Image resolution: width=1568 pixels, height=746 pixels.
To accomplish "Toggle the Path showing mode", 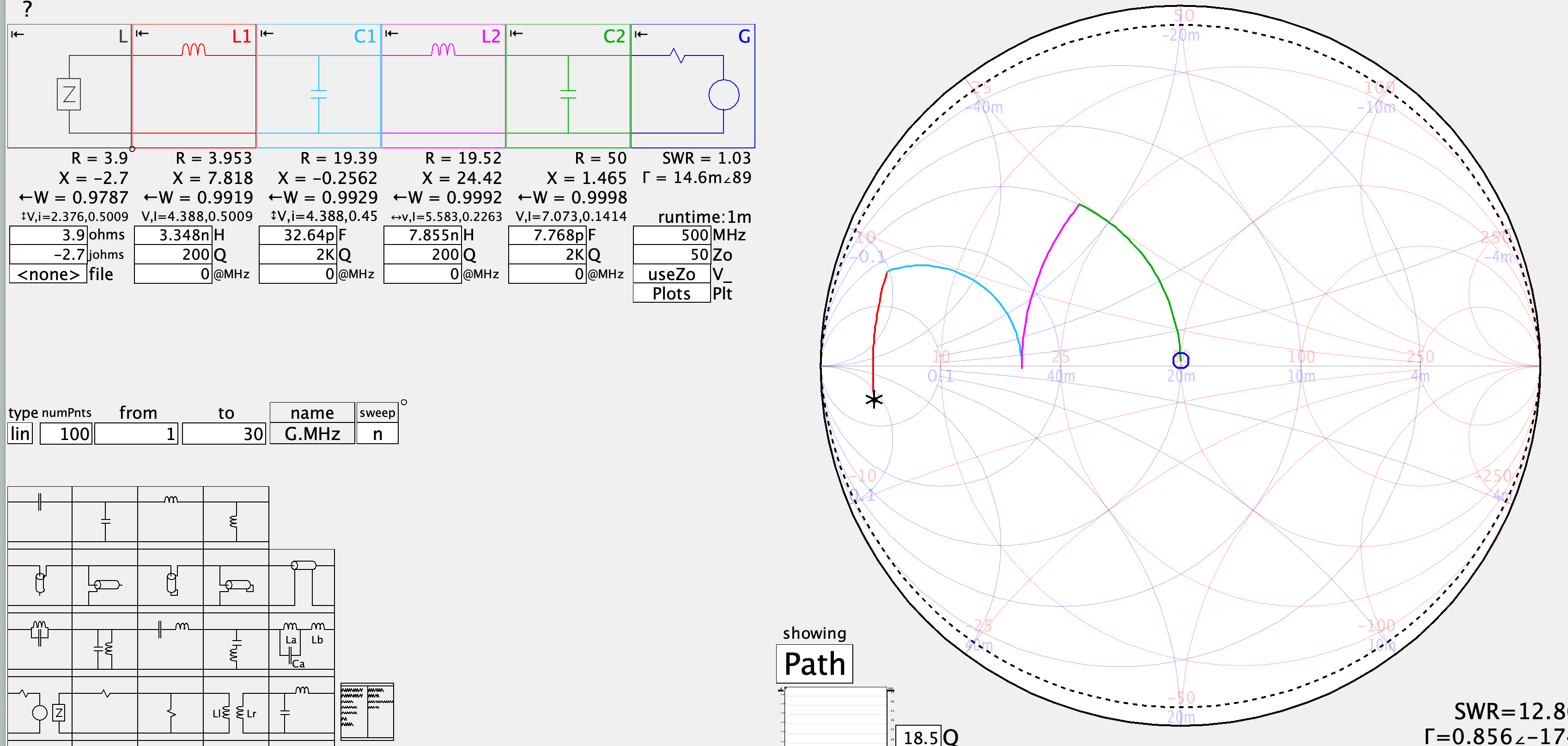I will click(814, 664).
